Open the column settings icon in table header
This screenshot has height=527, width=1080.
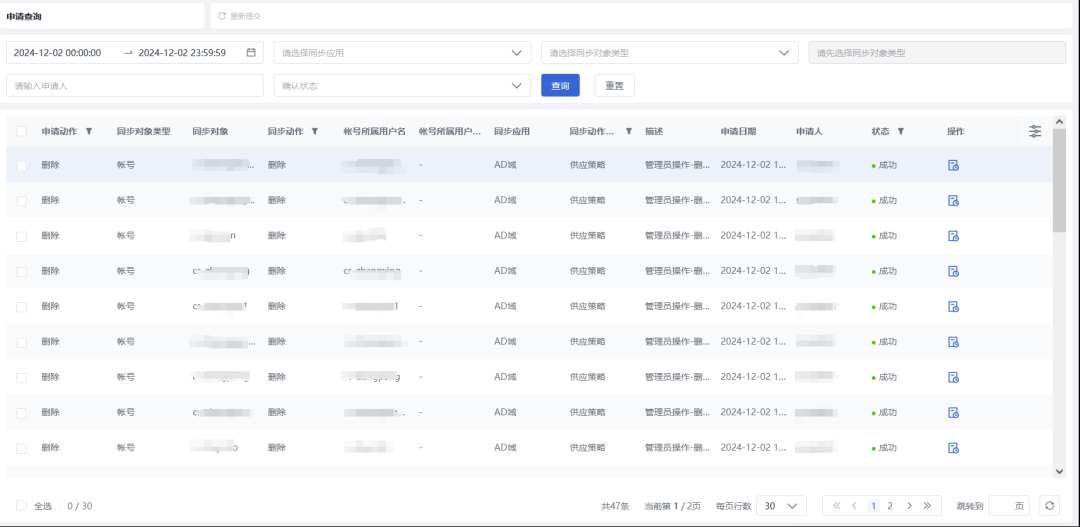pyautogui.click(x=1035, y=131)
